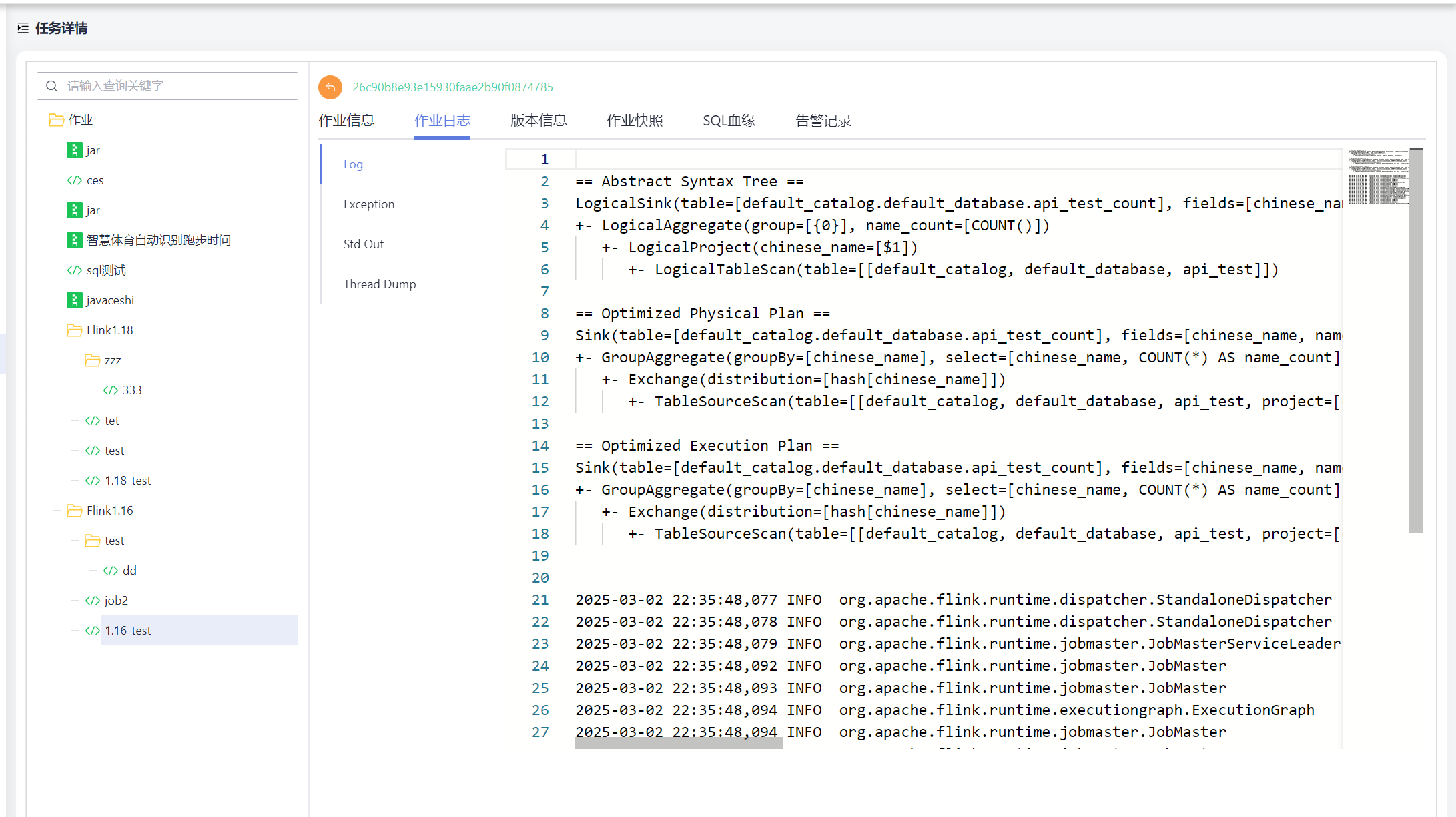The image size is (1456, 817).
Task: Click the orange back arrow button
Action: (330, 87)
